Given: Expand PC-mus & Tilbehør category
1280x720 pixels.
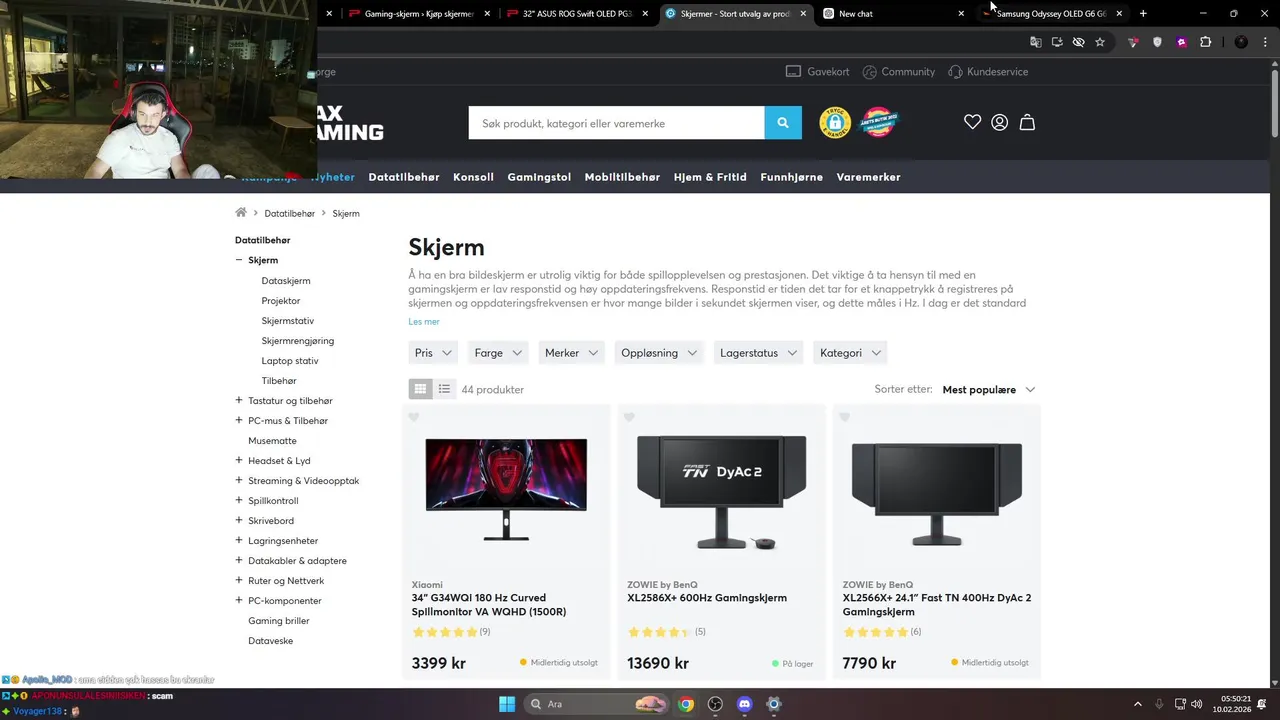Looking at the screenshot, I should 239,420.
